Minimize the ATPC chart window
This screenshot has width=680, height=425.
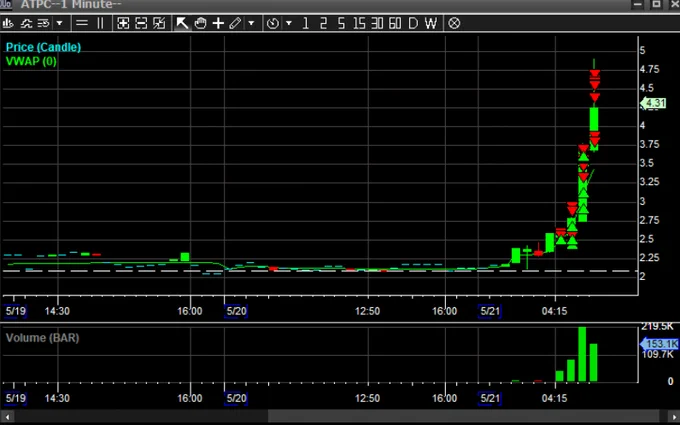[x=638, y=4]
